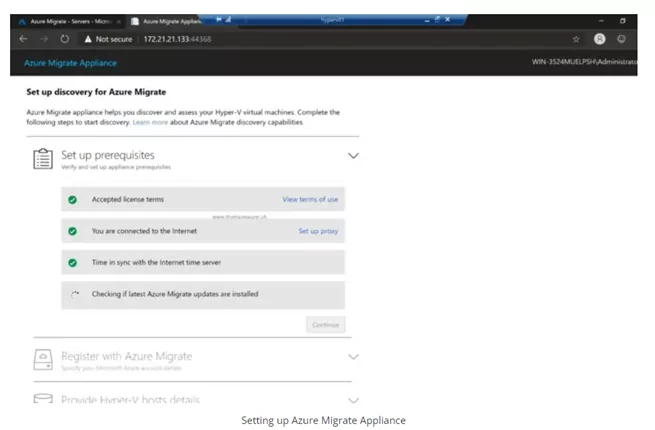Click the Register with Azure Migrate title text
This screenshot has height=430, width=655.
[x=127, y=356]
